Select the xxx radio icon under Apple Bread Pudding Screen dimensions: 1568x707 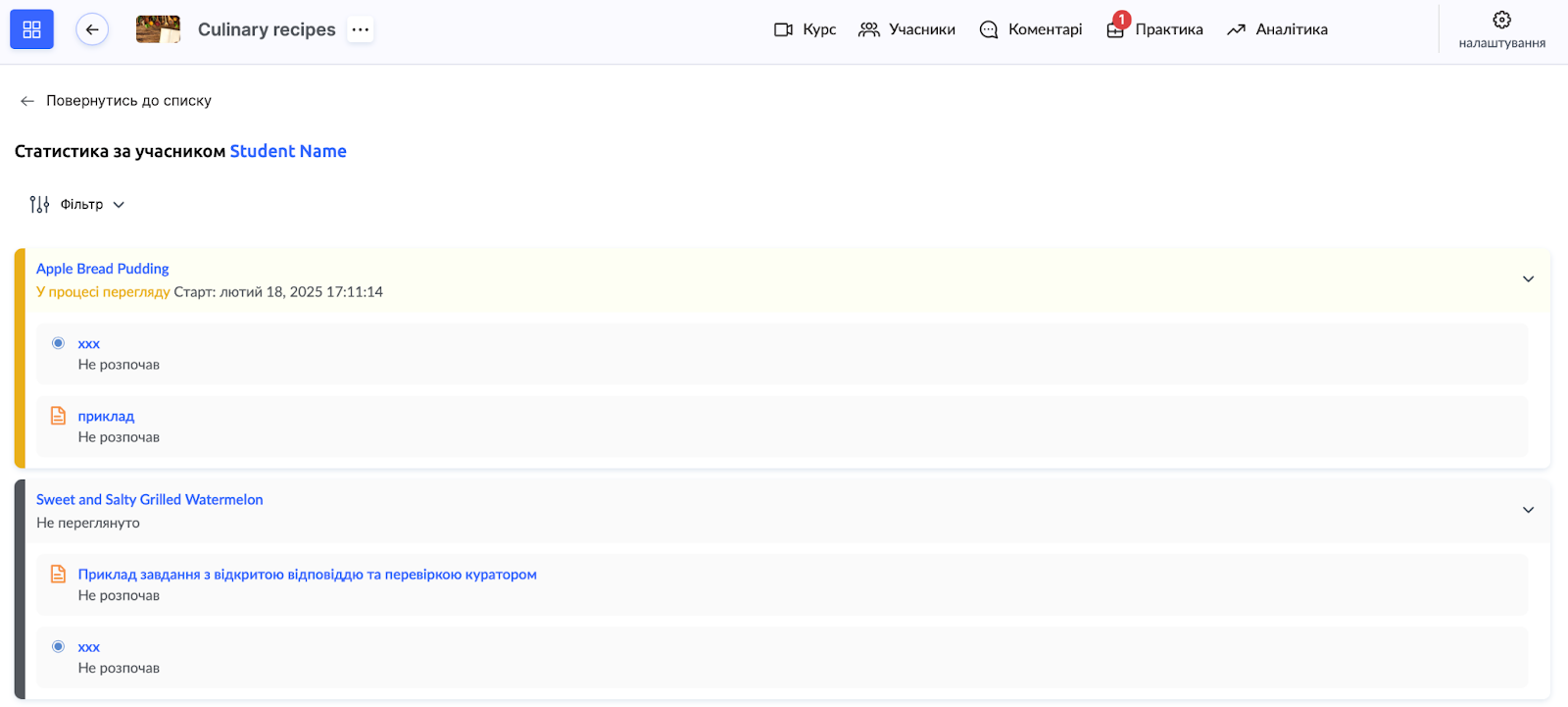pos(59,343)
